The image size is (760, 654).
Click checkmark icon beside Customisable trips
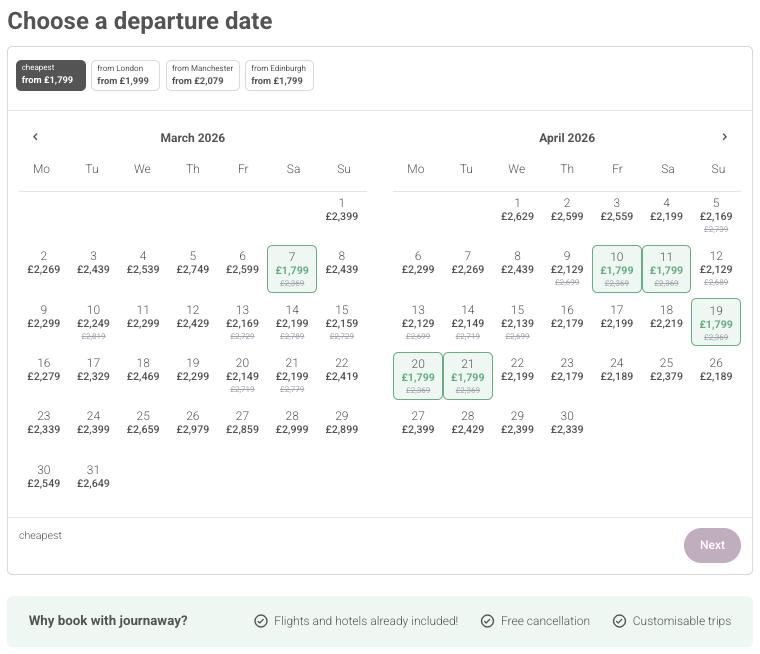tap(619, 621)
